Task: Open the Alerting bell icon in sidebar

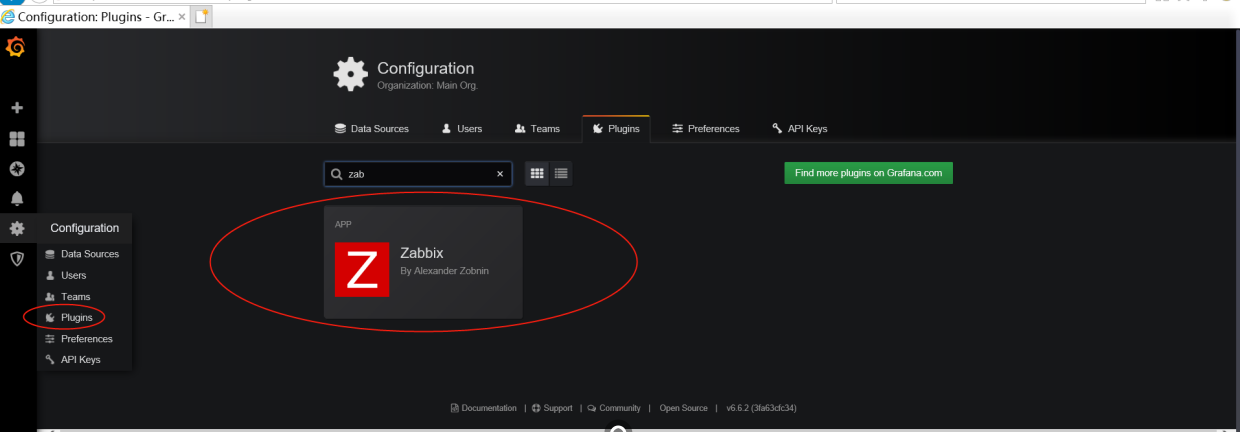Action: tap(17, 198)
